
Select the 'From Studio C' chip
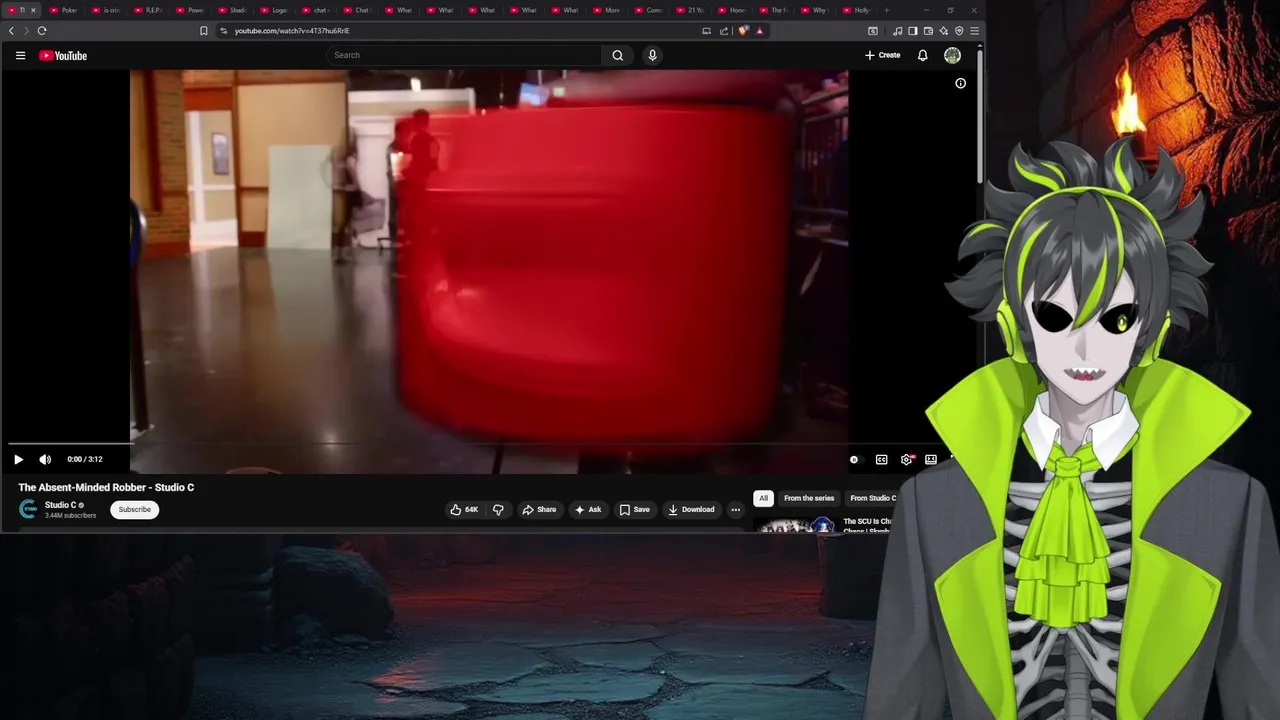(872, 498)
